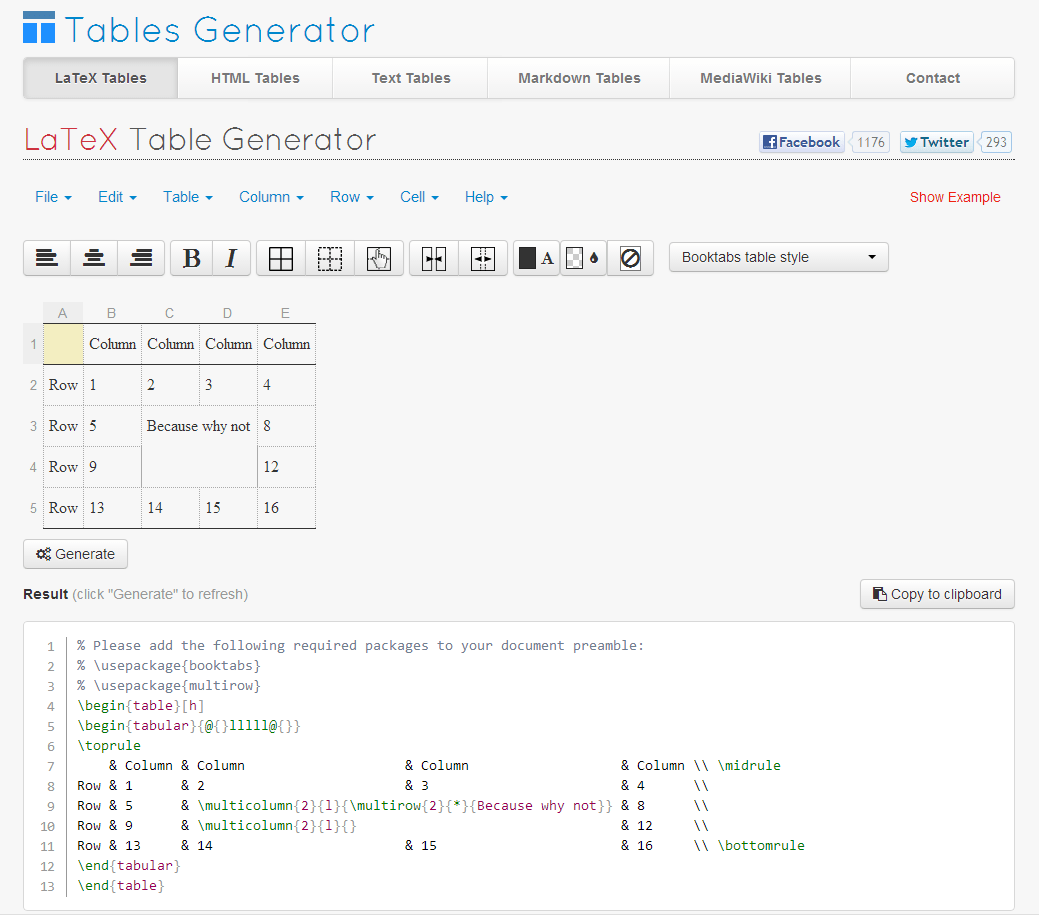Viewport: 1039px width, 915px height.
Task: Select the cell containing 12
Action: pos(286,467)
